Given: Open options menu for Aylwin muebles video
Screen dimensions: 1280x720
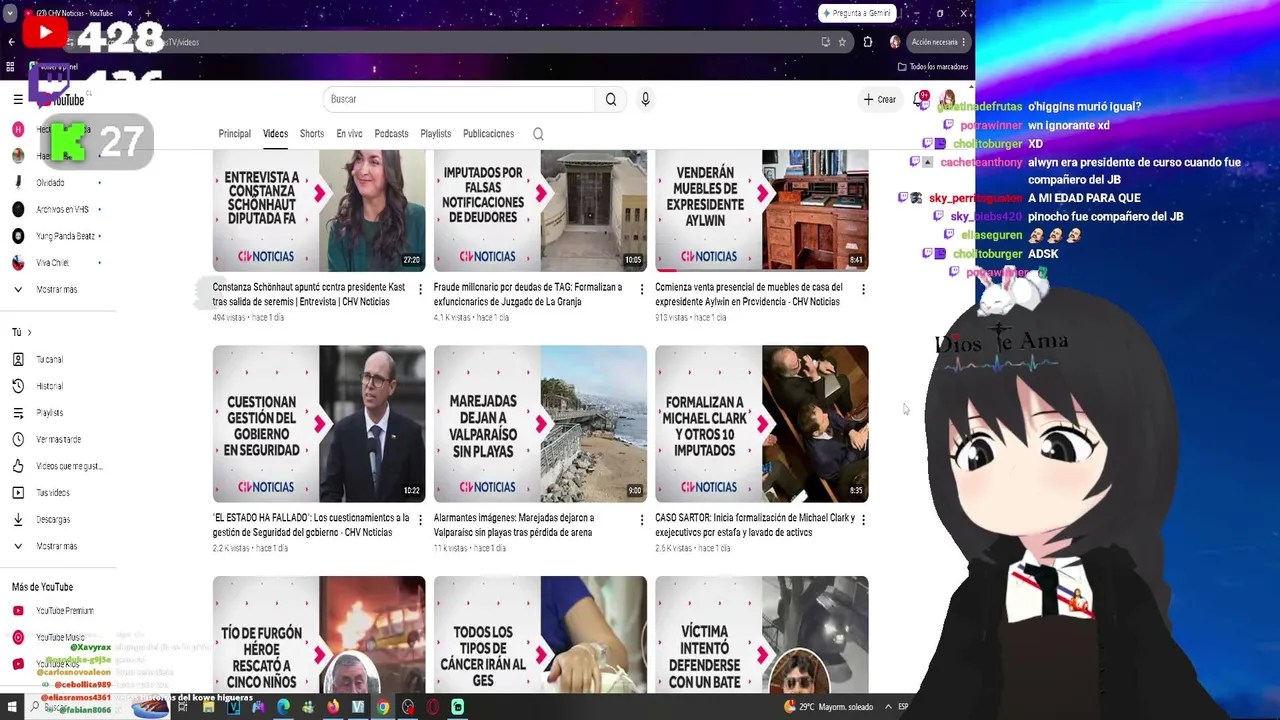Looking at the screenshot, I should click(863, 289).
